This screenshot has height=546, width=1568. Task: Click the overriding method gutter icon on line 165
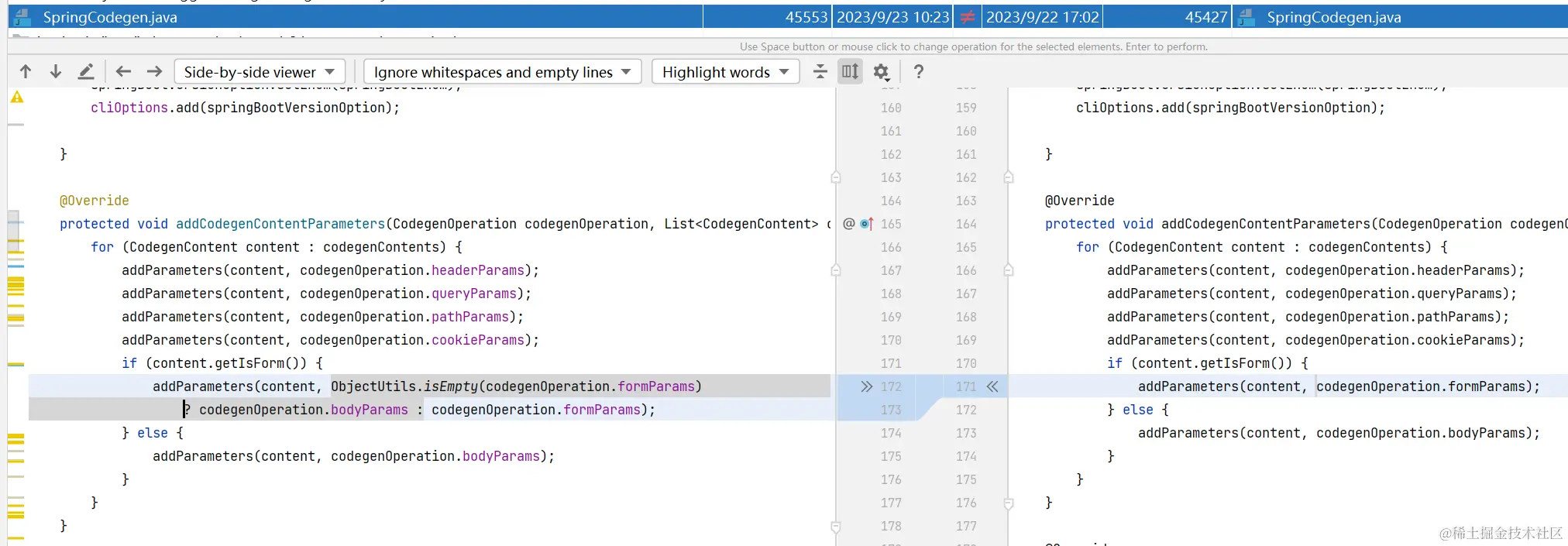pyautogui.click(x=867, y=224)
